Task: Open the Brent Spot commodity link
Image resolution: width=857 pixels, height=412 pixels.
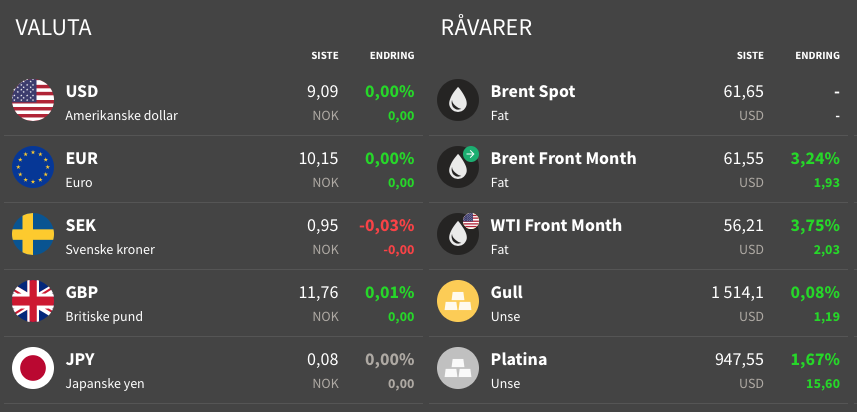Action: [533, 91]
